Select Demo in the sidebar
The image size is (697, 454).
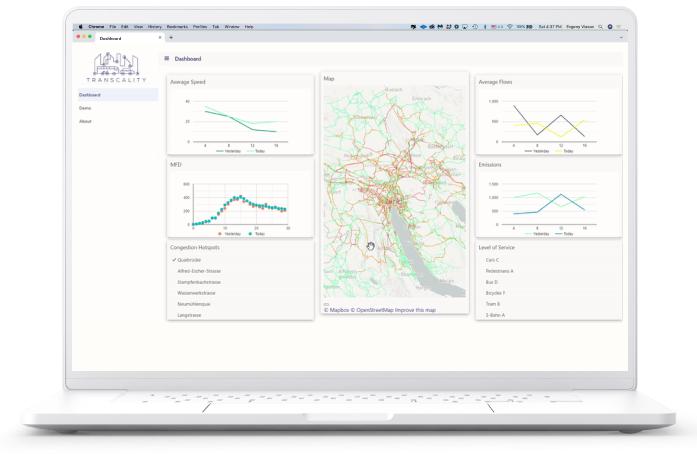[85, 108]
